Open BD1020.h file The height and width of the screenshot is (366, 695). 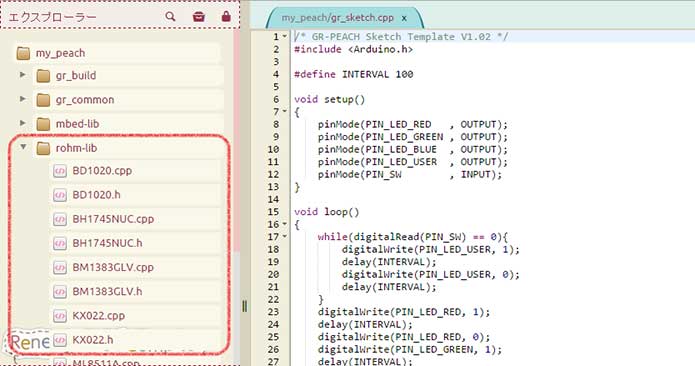[x=96, y=195]
